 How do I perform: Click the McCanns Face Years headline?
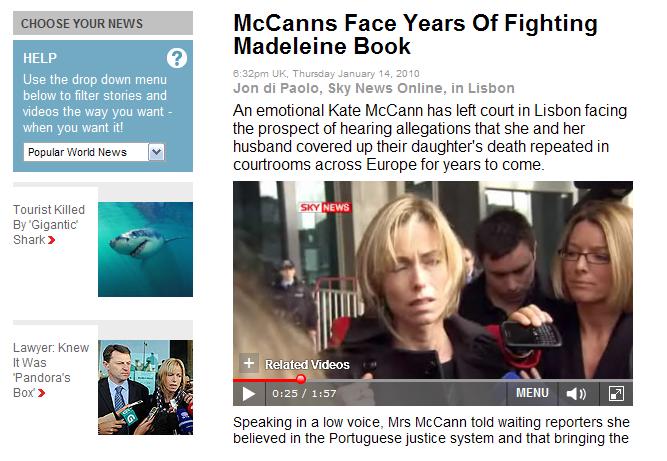pyautogui.click(x=415, y=34)
